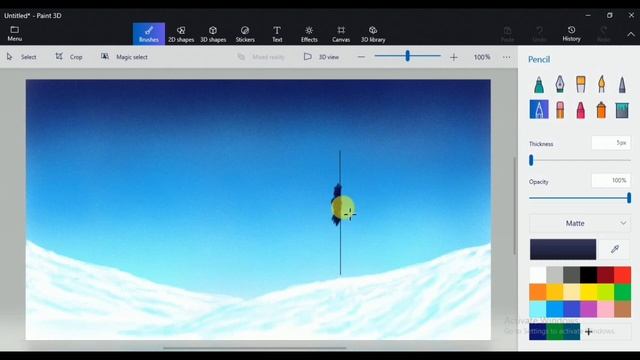This screenshot has height=360, width=640.
Task: Open the Matte material dropdown
Action: coord(580,223)
